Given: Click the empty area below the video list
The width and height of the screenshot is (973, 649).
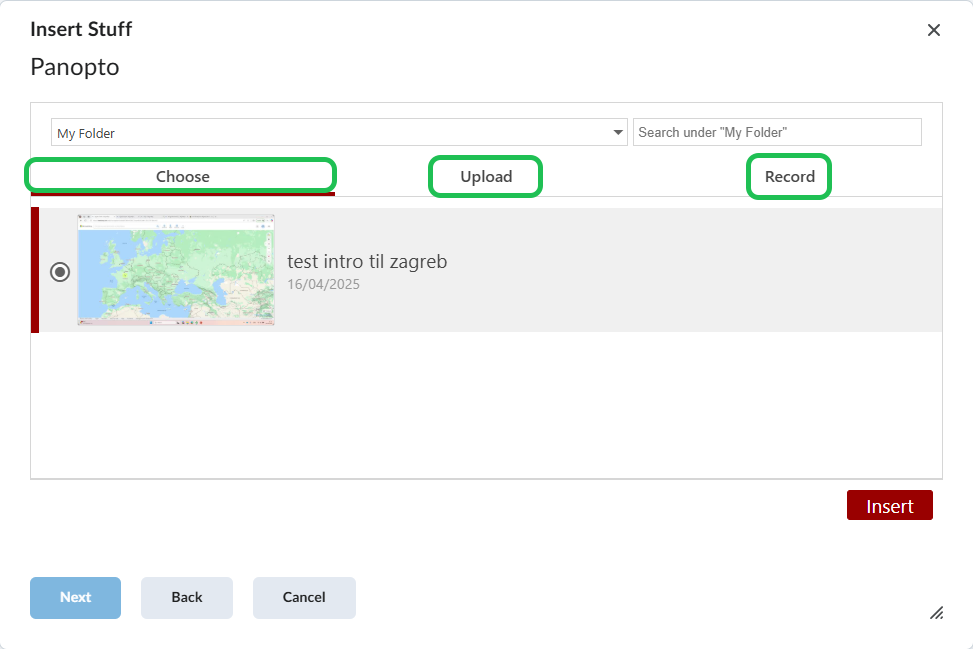Looking at the screenshot, I should click(x=486, y=405).
